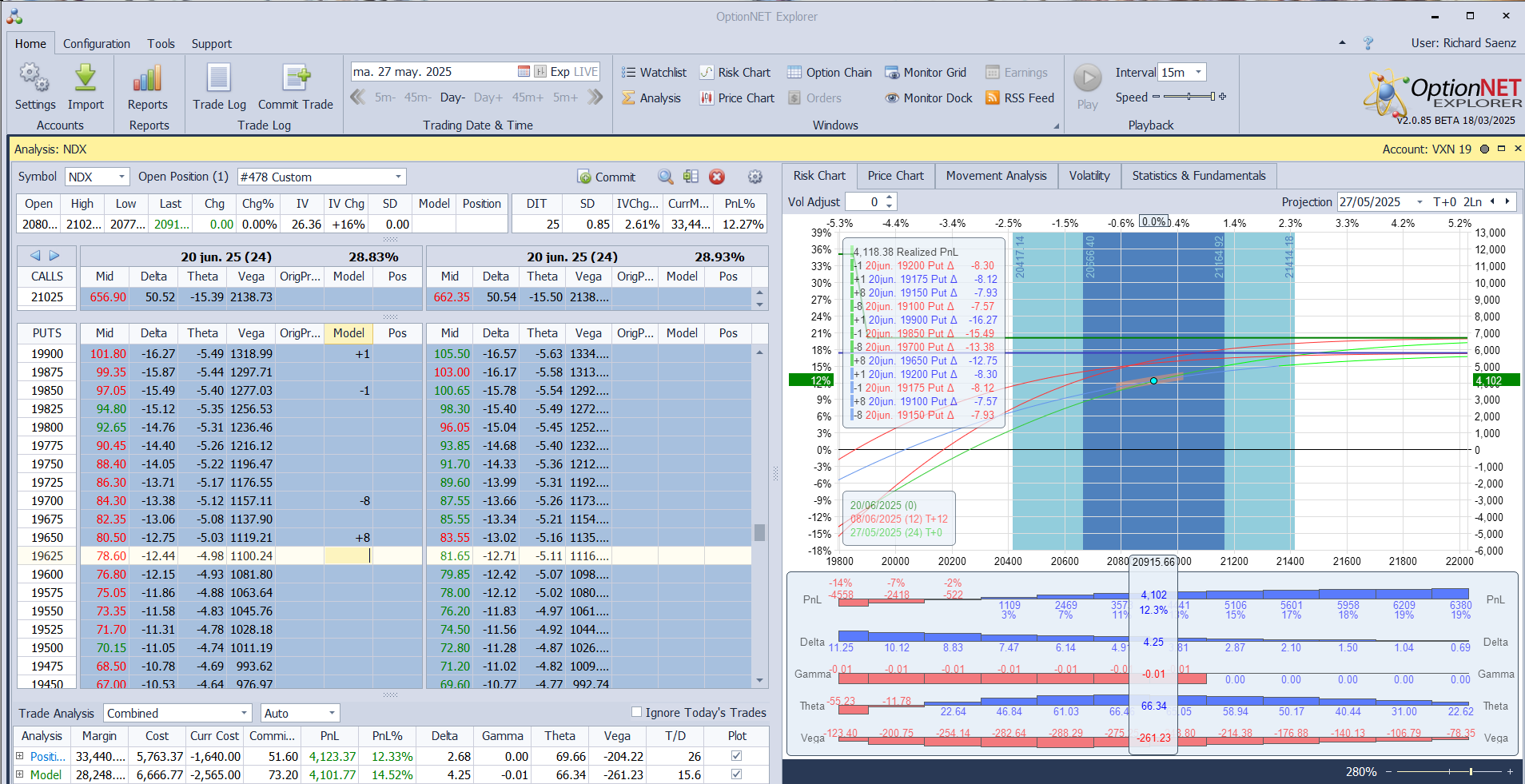Click the PUTS table vertical scrollbar thumb
The height and width of the screenshot is (784, 1525).
pos(759,532)
